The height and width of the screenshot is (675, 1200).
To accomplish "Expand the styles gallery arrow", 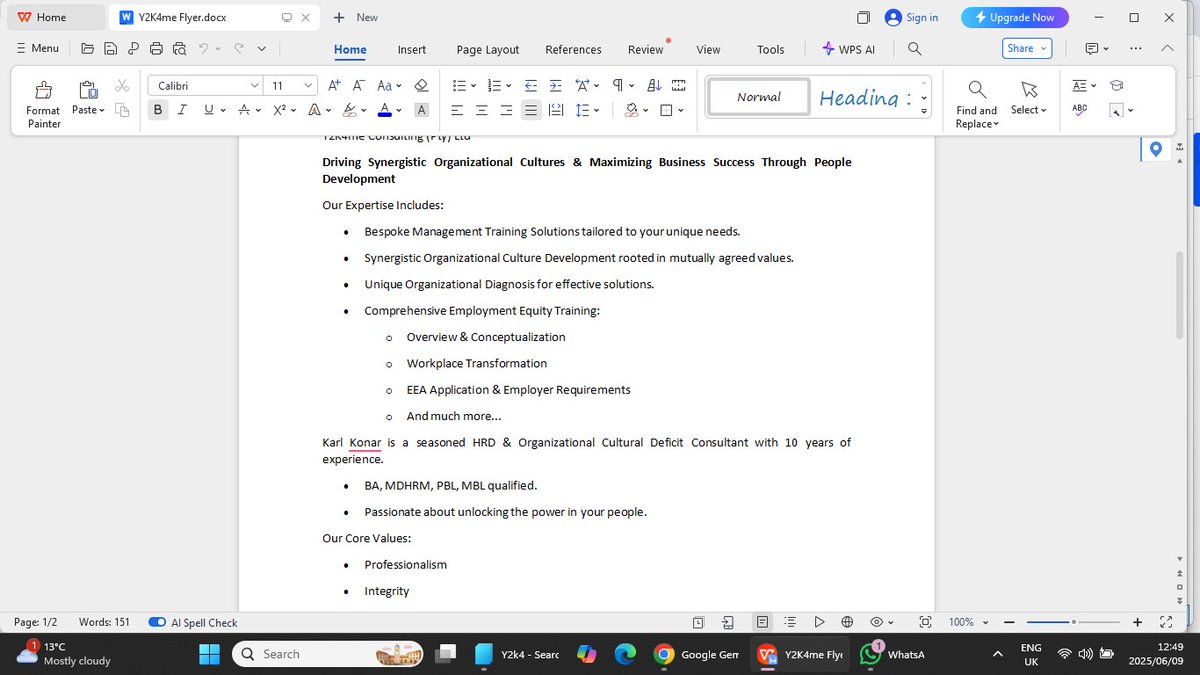I will click(x=924, y=110).
